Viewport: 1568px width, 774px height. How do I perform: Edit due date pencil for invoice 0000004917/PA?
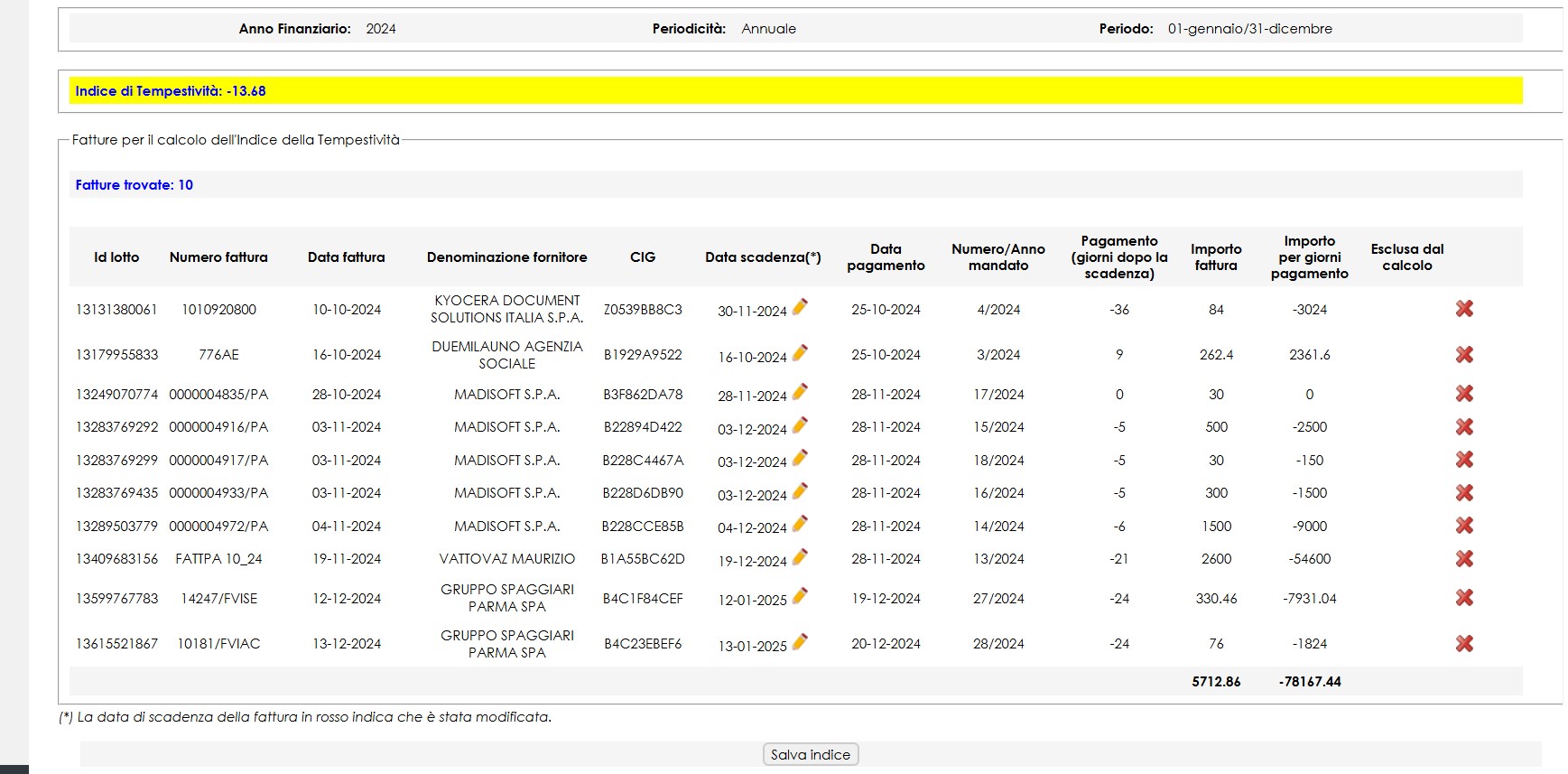(x=800, y=458)
